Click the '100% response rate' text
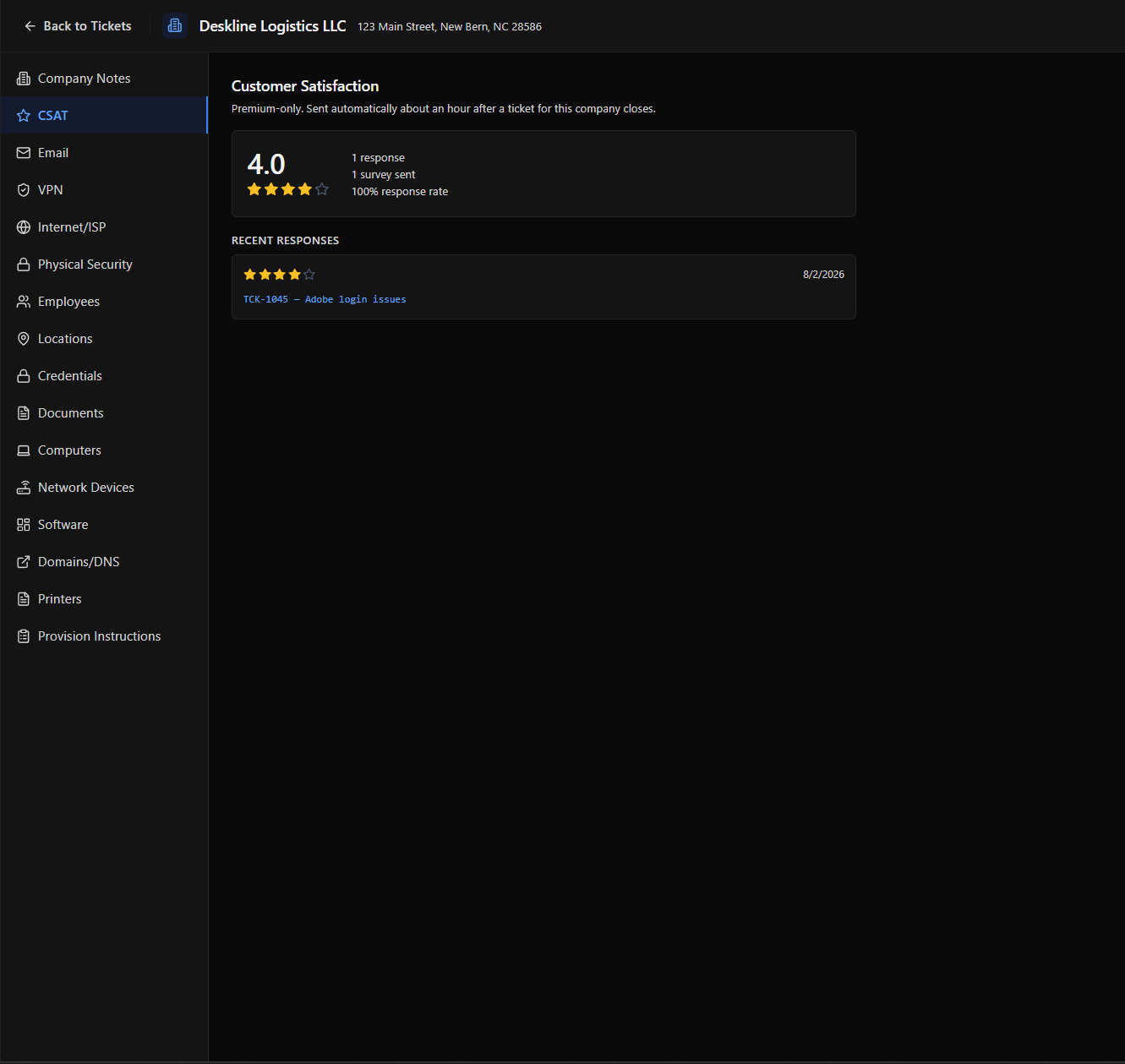 (x=400, y=192)
